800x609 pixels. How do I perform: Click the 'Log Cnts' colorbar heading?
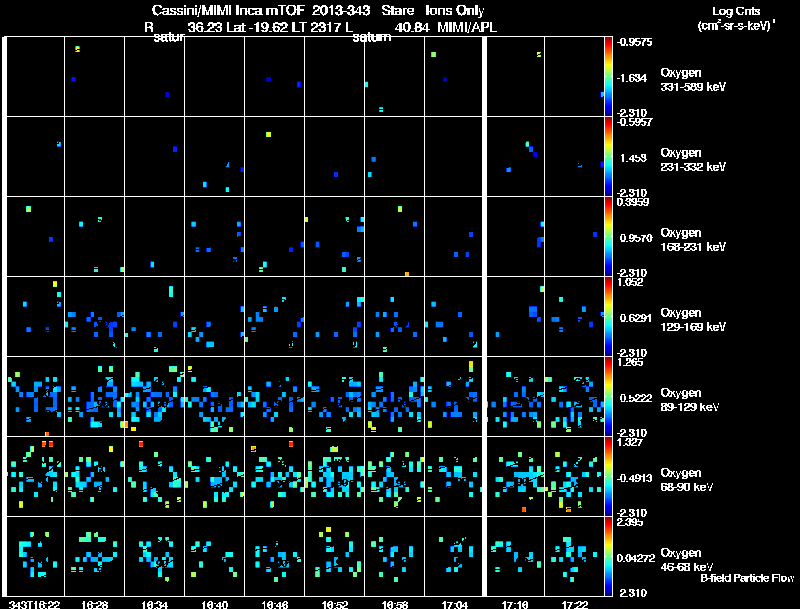736,11
